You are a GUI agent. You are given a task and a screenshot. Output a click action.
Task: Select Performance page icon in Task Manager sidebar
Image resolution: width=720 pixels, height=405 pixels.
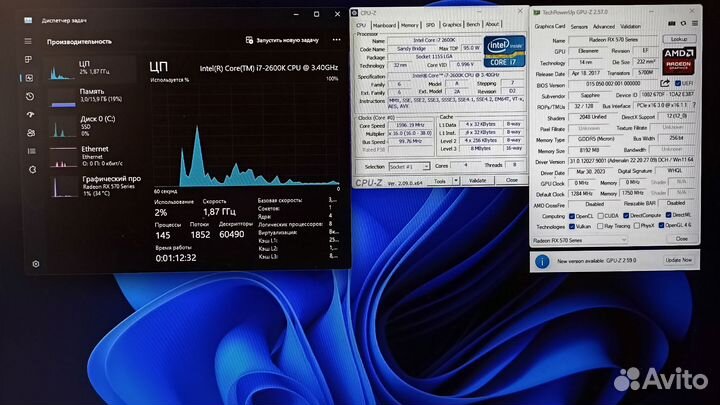(x=29, y=78)
